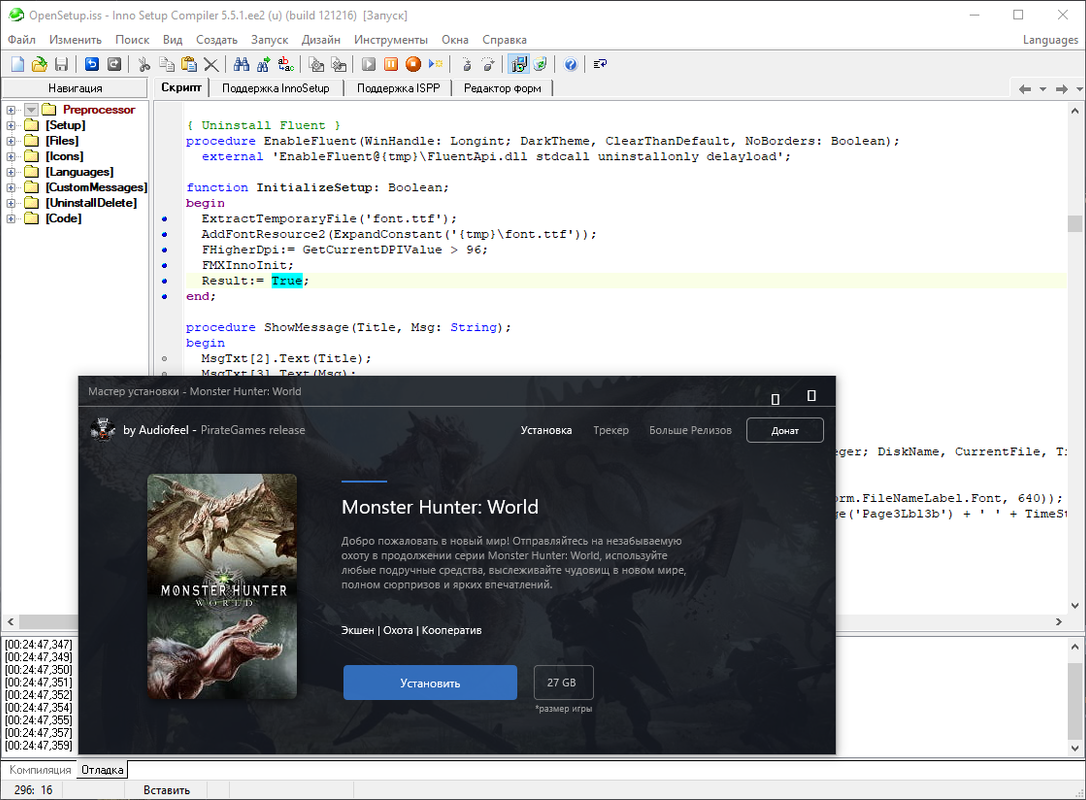Delete selection with the X icon
The width and height of the screenshot is (1086, 800).
[x=211, y=64]
